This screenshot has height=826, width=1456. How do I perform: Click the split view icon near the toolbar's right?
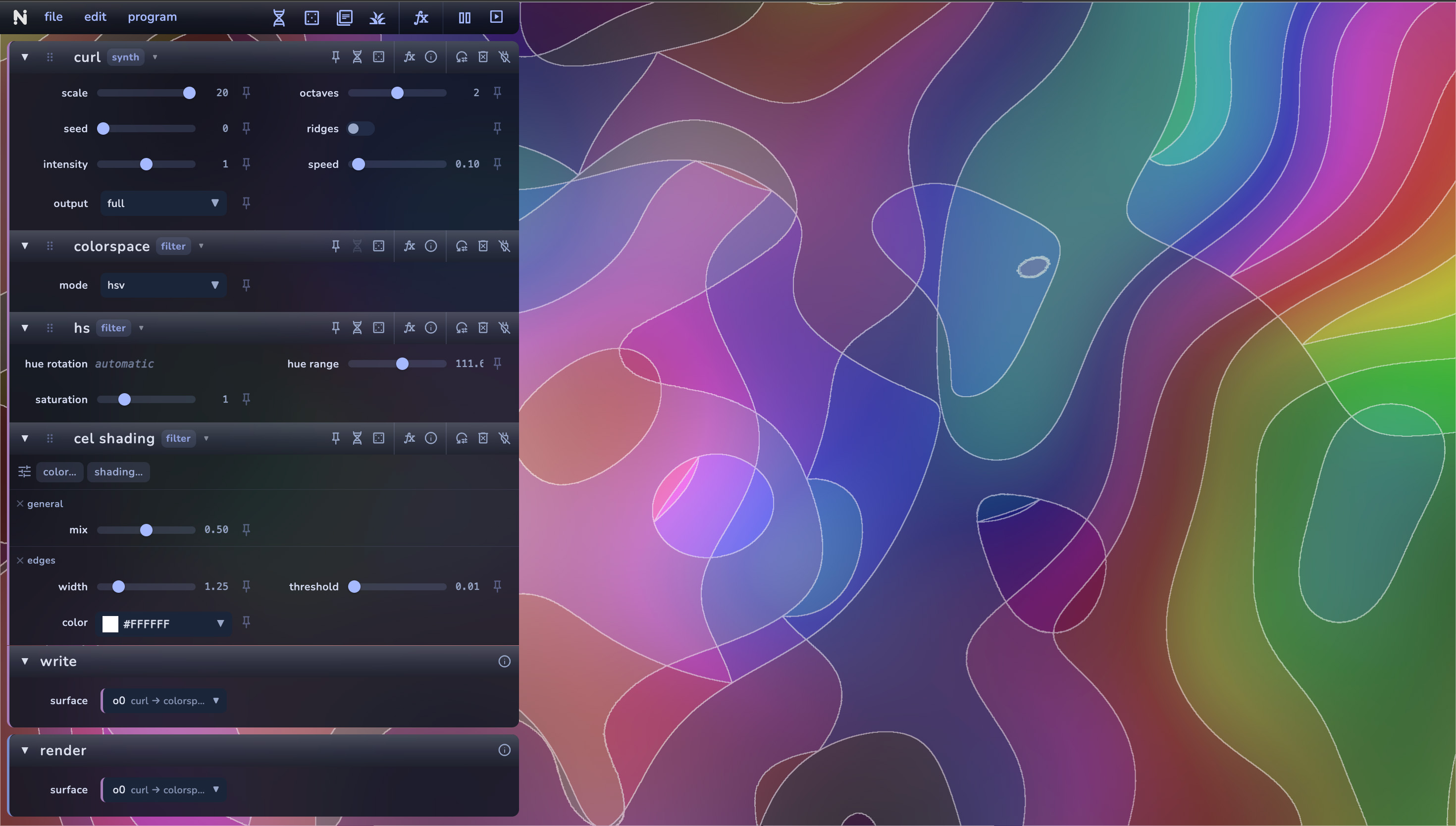pyautogui.click(x=464, y=18)
